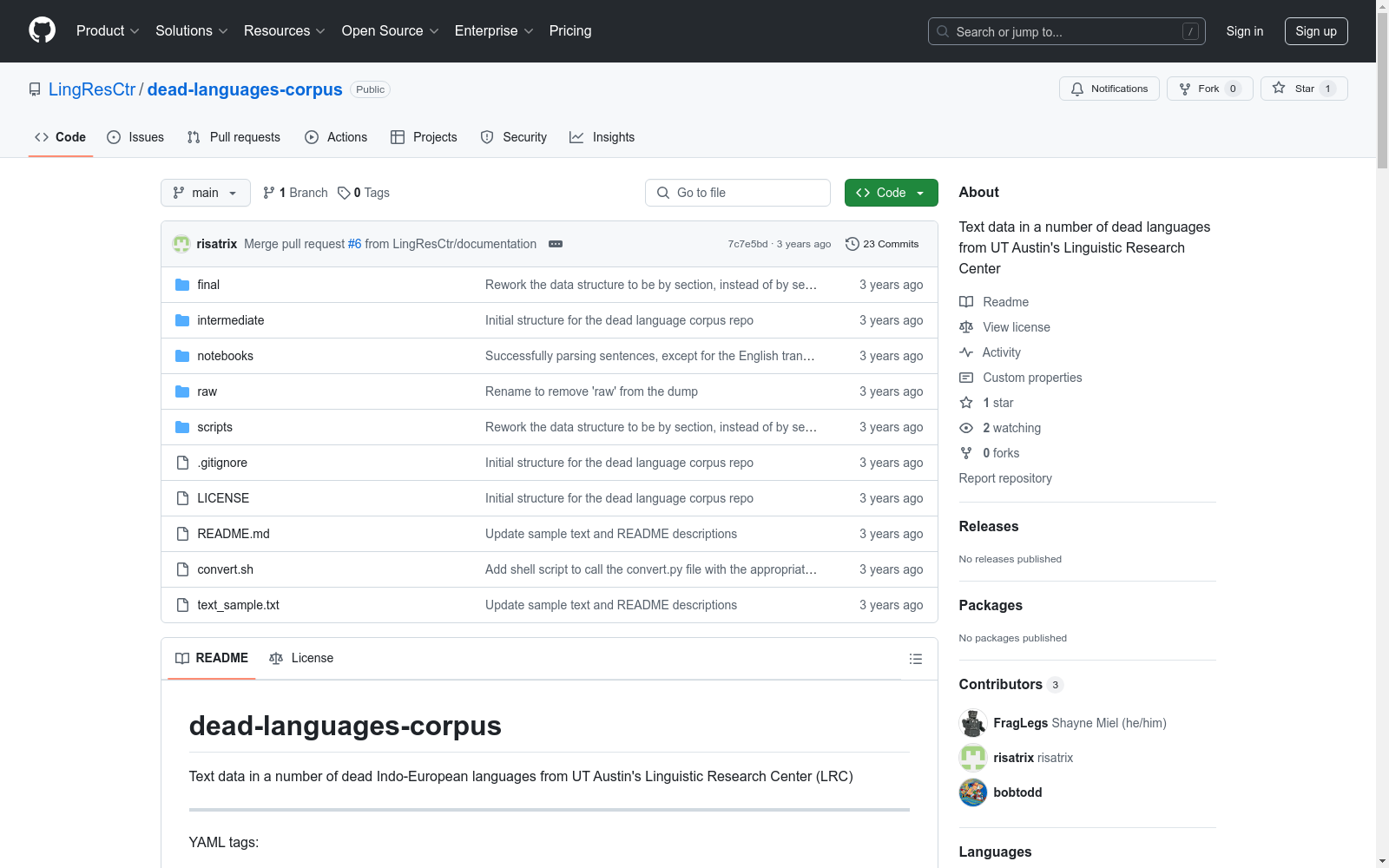Open bobtodd contributor avatar

point(973,792)
